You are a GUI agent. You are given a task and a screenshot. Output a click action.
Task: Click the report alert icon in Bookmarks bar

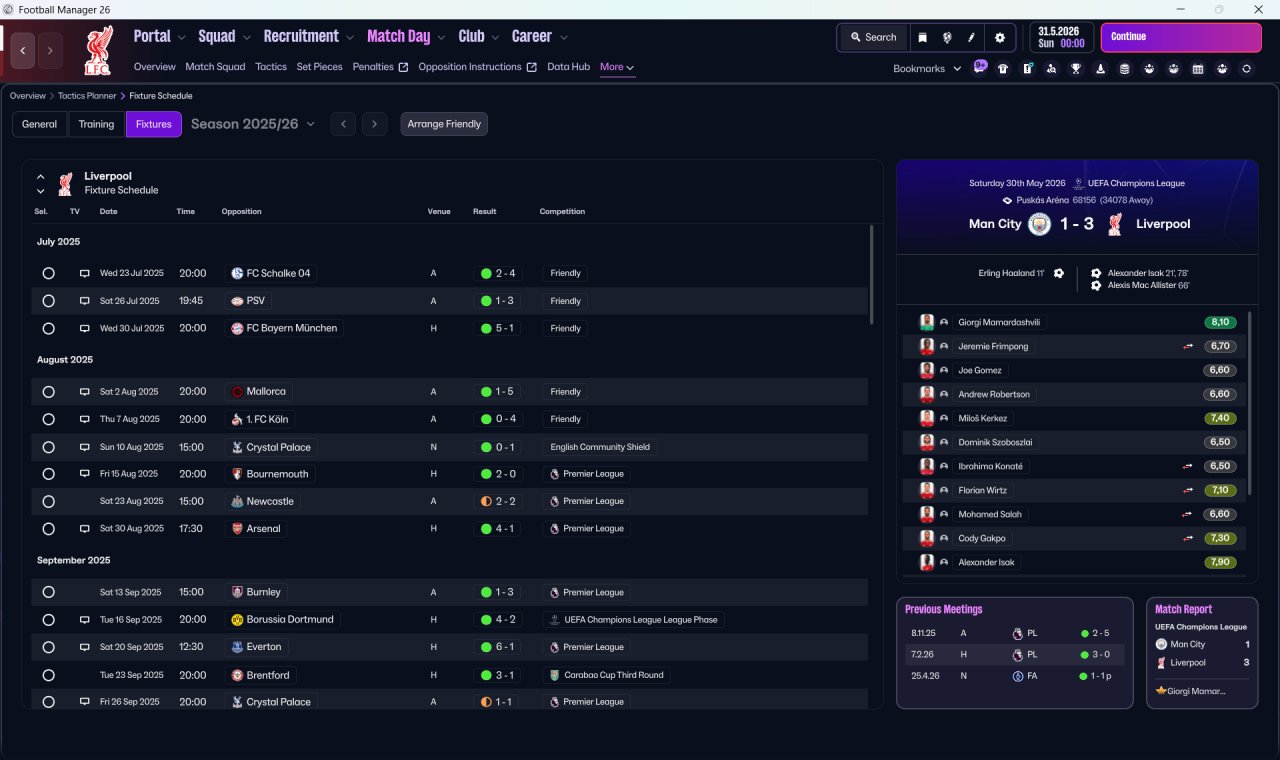click(x=1028, y=69)
